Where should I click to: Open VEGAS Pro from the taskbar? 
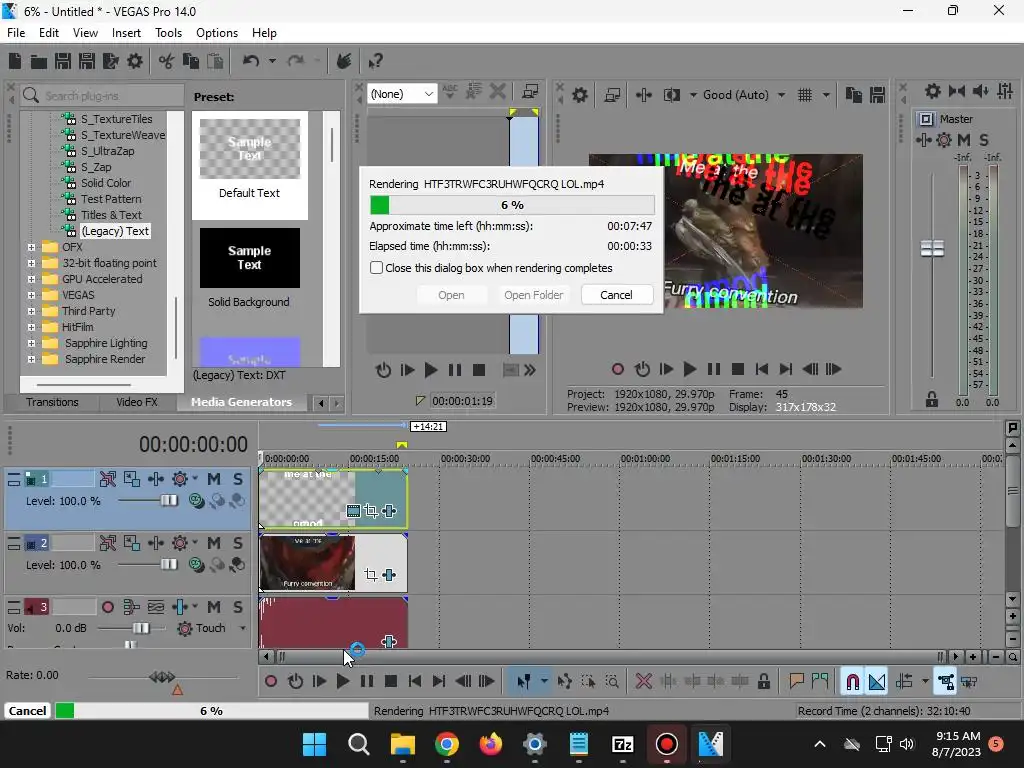click(x=711, y=744)
